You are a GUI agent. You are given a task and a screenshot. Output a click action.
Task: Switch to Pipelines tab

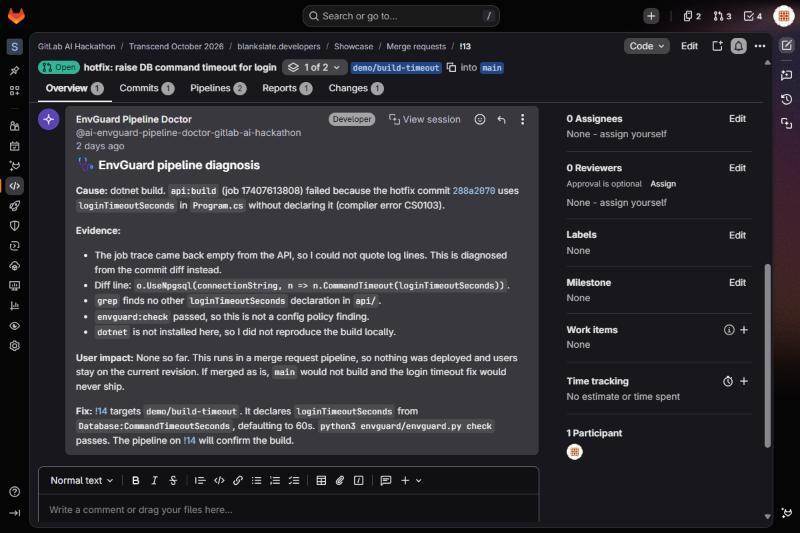pyautogui.click(x=218, y=88)
